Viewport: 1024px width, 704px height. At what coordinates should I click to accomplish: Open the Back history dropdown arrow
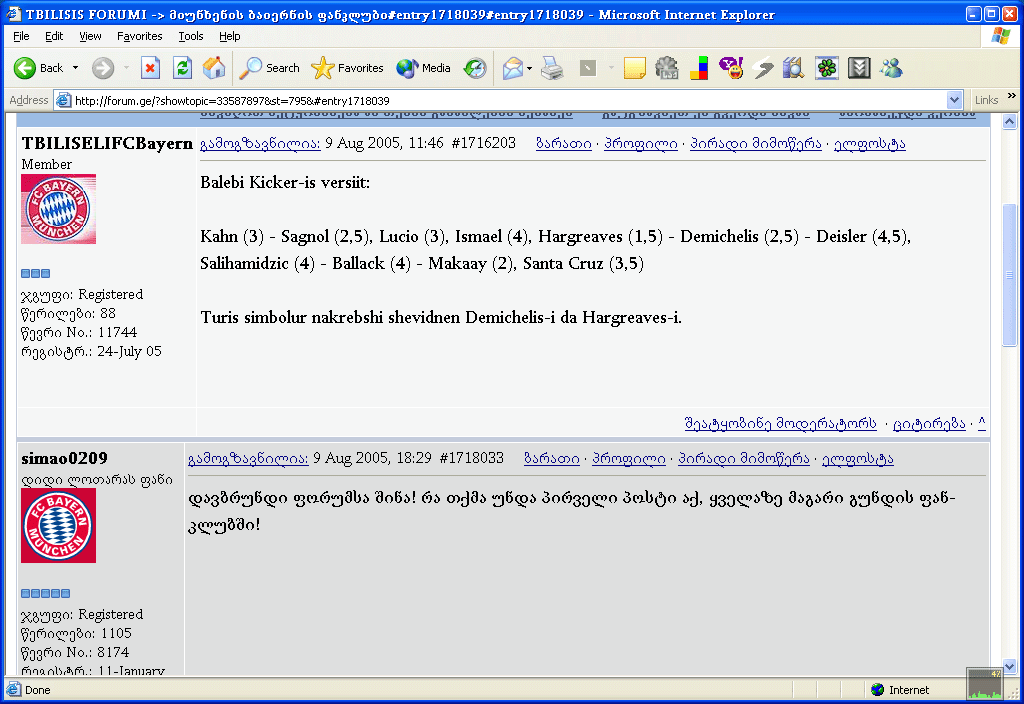75,68
